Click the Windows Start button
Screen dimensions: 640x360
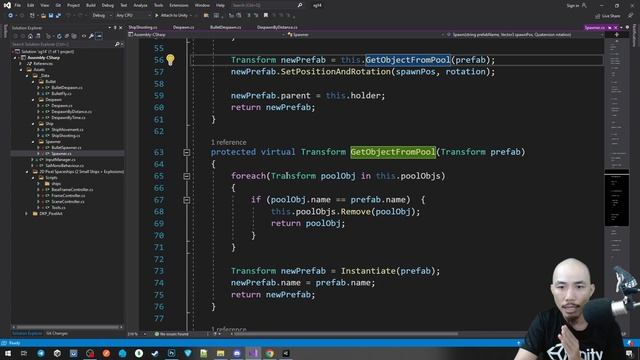(8, 353)
